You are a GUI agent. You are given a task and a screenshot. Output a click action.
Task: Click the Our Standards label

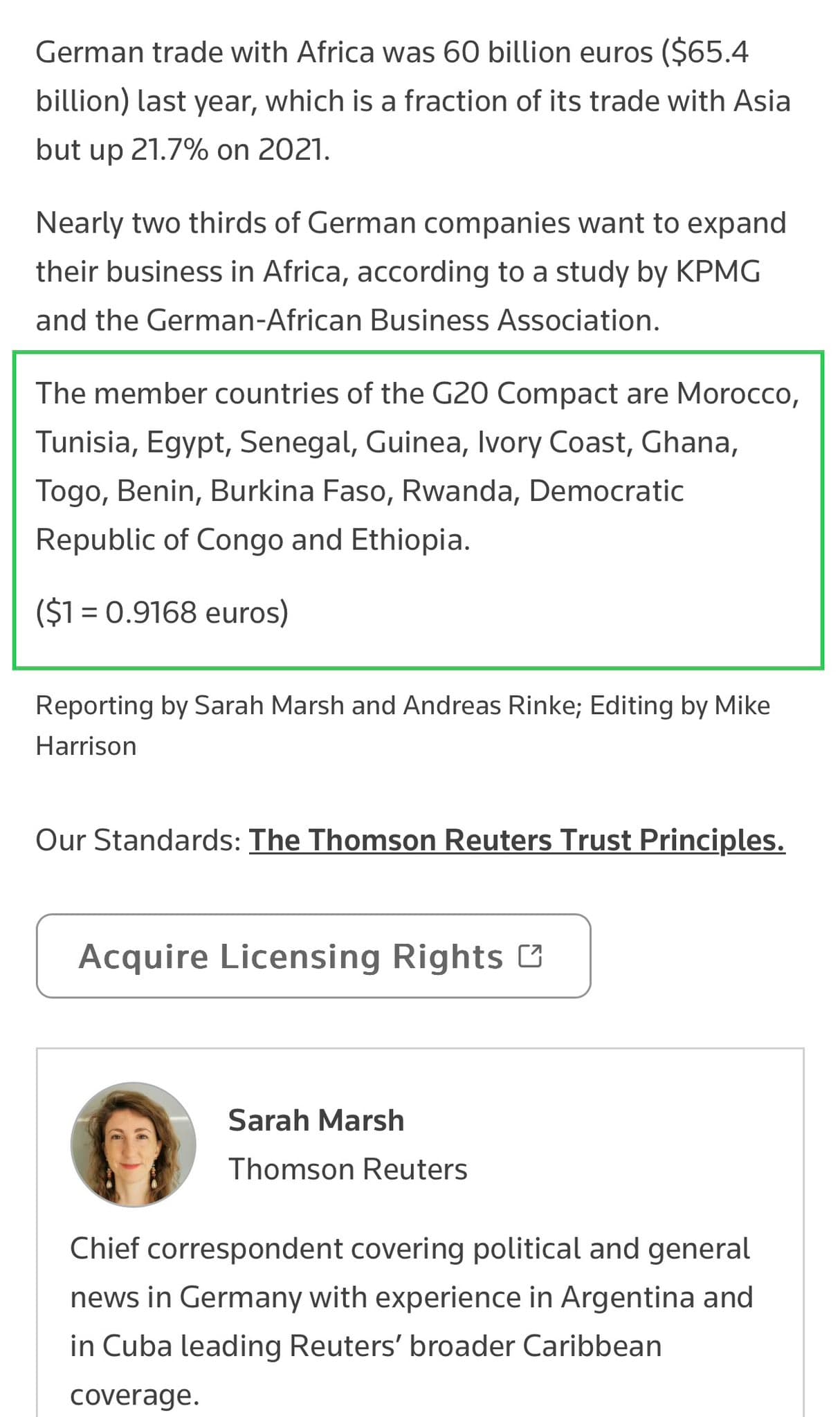(x=138, y=840)
